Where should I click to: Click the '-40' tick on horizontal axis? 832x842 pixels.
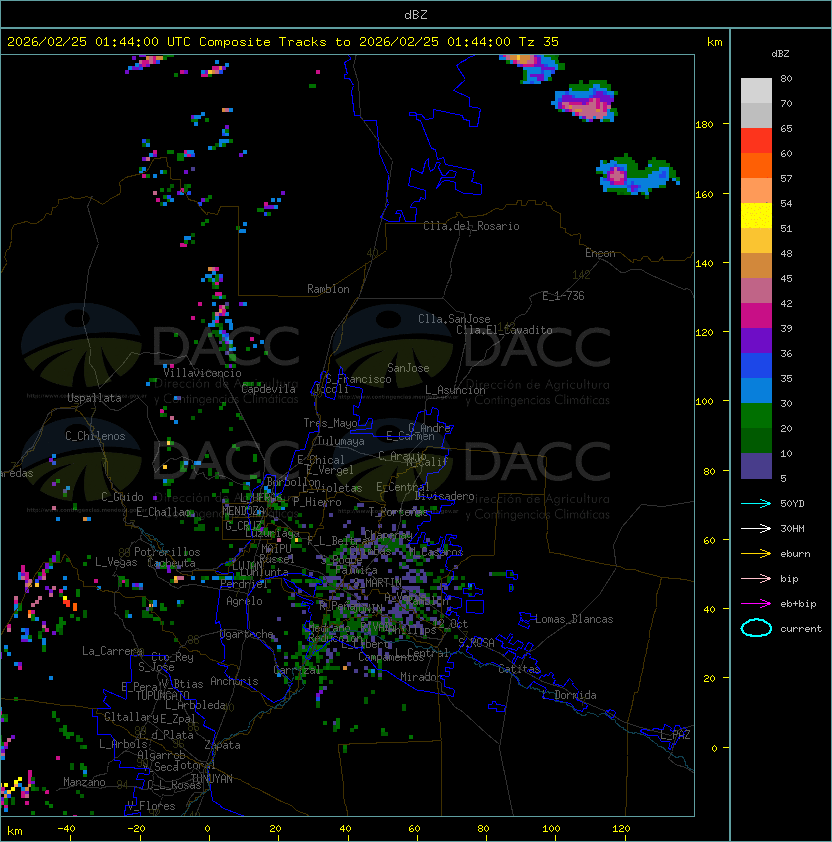tap(67, 829)
